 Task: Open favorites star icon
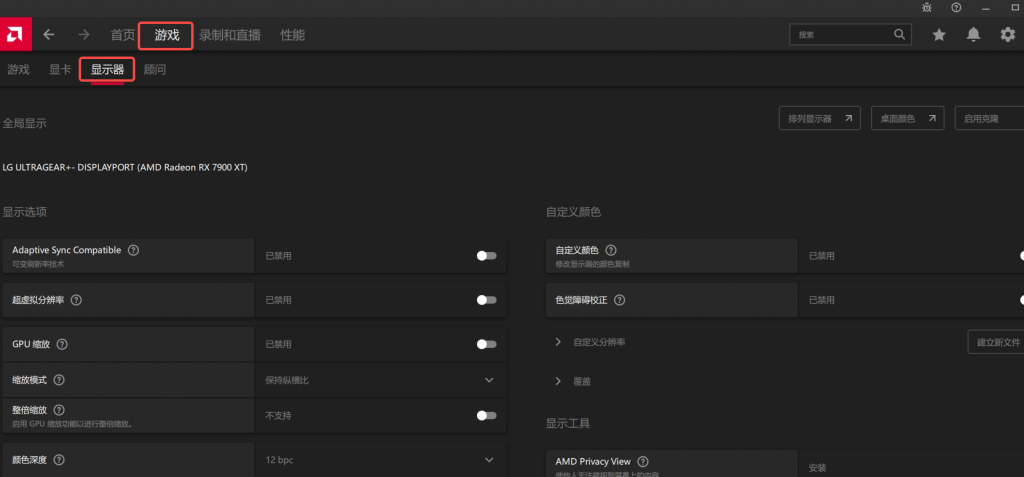[939, 35]
